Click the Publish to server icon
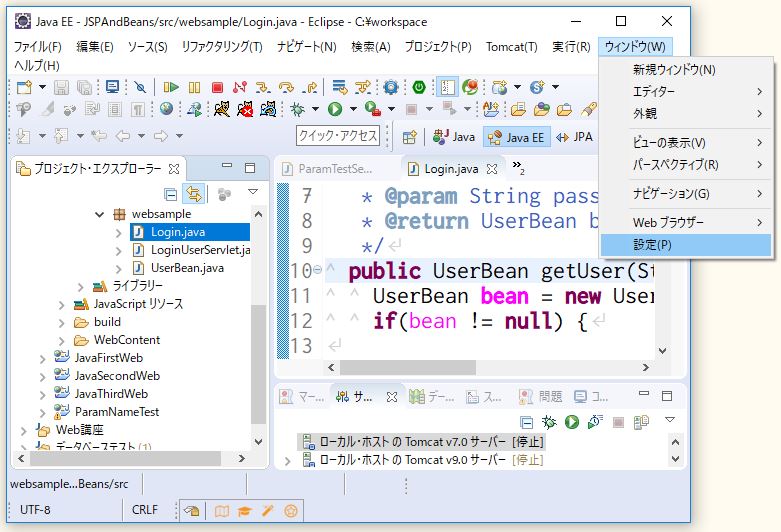The width and height of the screenshot is (781, 532). pyautogui.click(x=641, y=422)
